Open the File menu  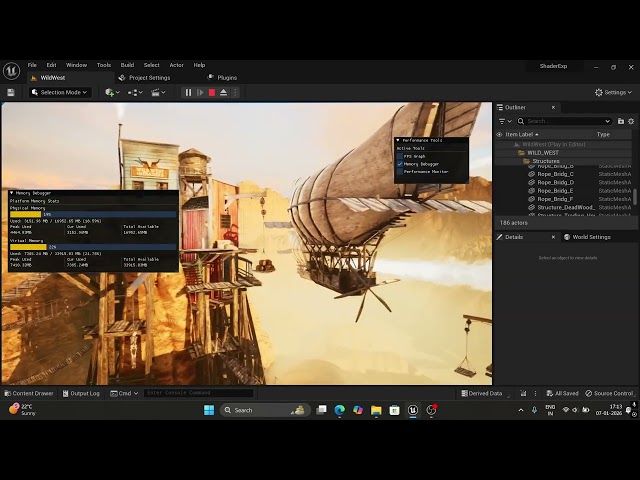point(32,65)
